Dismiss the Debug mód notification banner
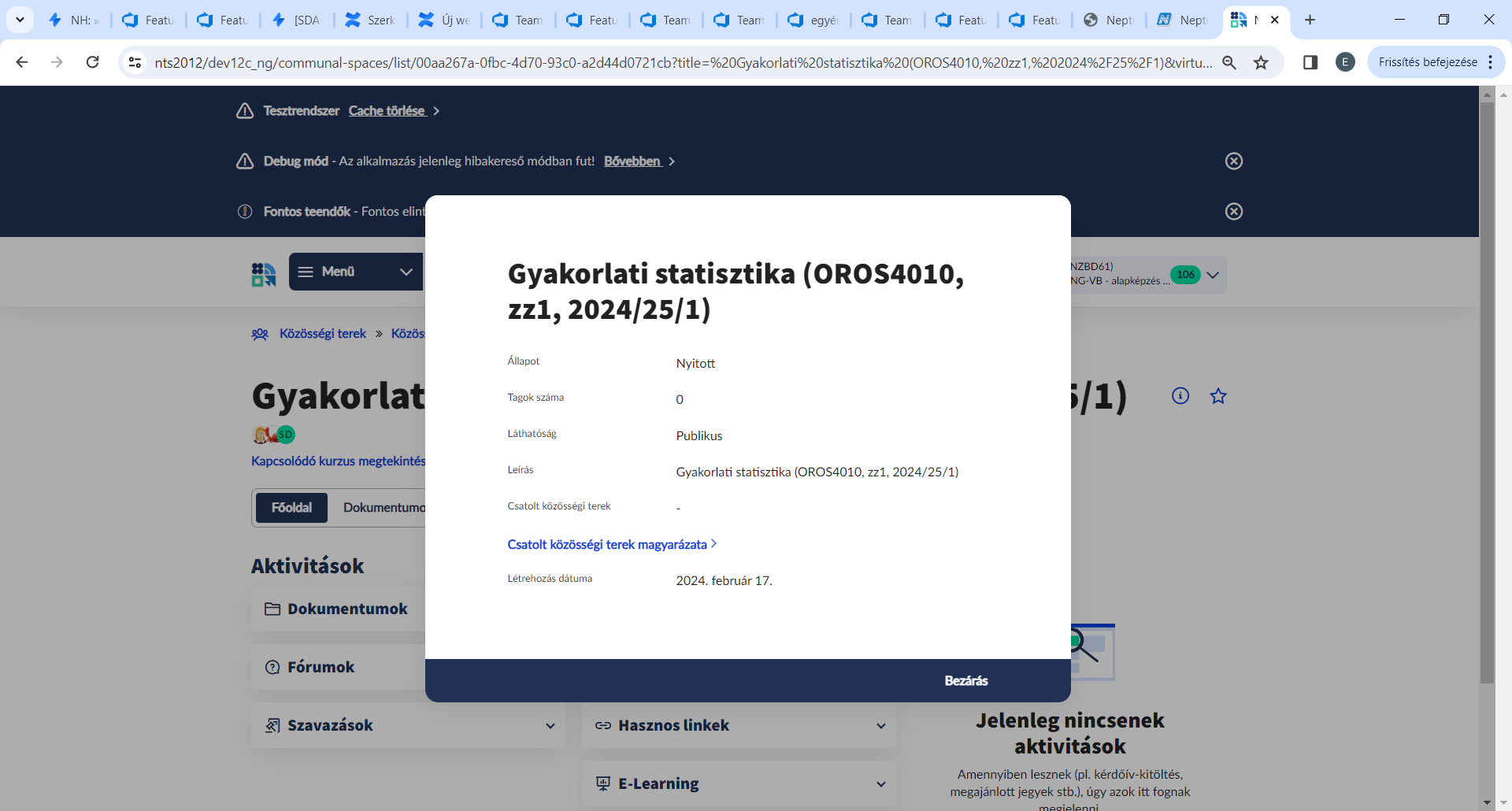 [x=1234, y=161]
